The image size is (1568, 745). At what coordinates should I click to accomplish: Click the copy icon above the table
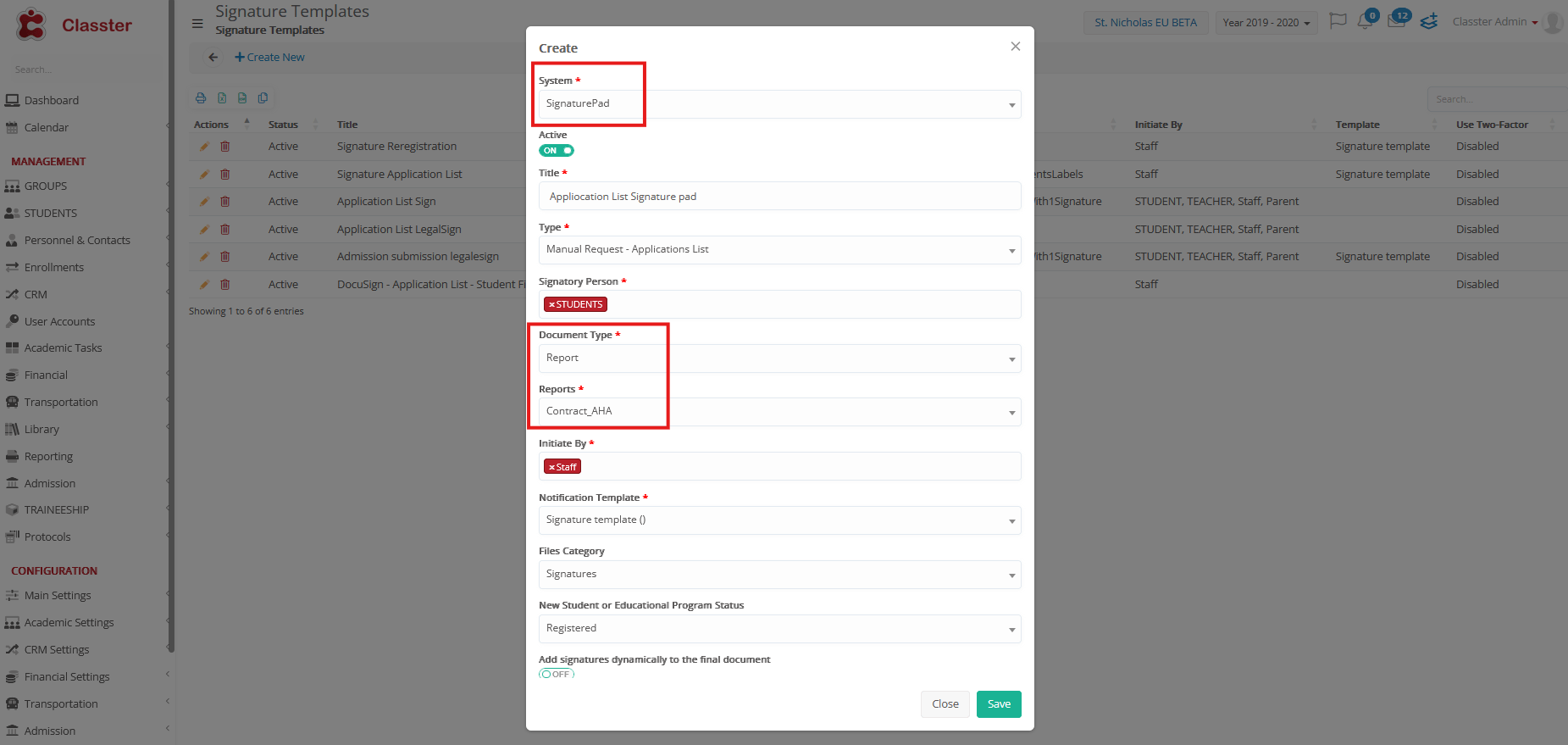[263, 98]
